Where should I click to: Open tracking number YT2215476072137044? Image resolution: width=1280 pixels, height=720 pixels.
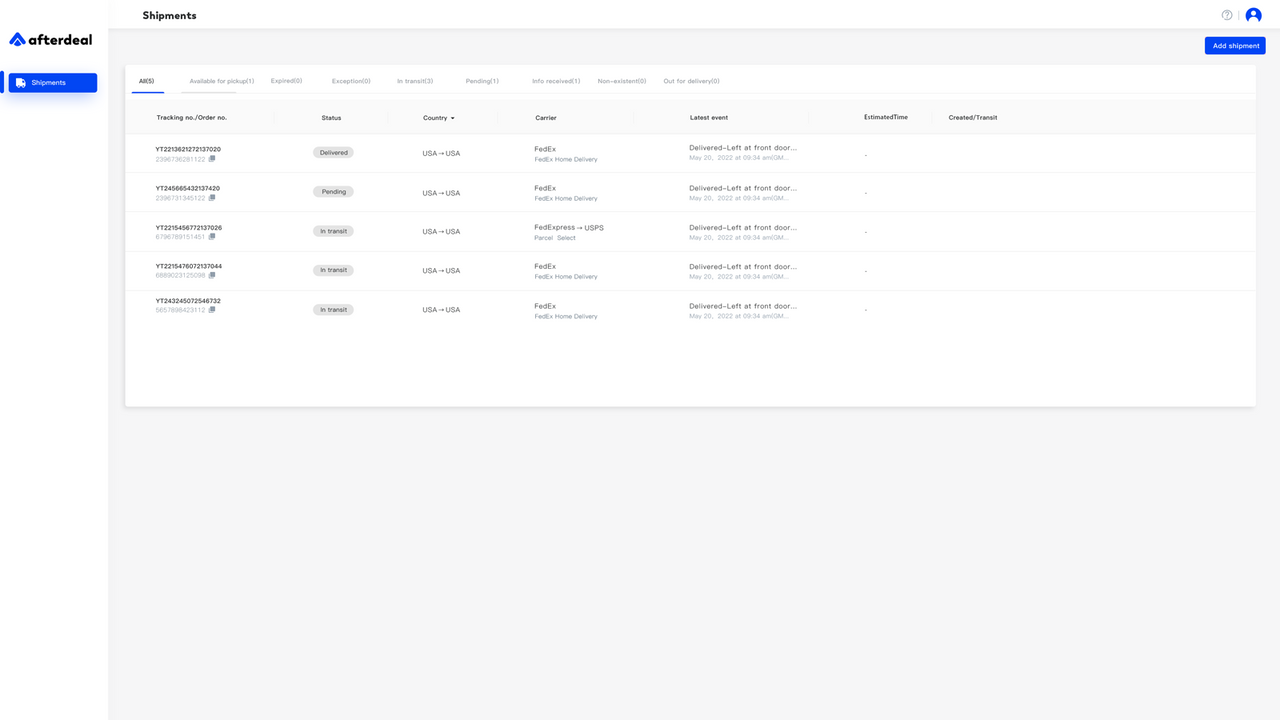coord(189,266)
